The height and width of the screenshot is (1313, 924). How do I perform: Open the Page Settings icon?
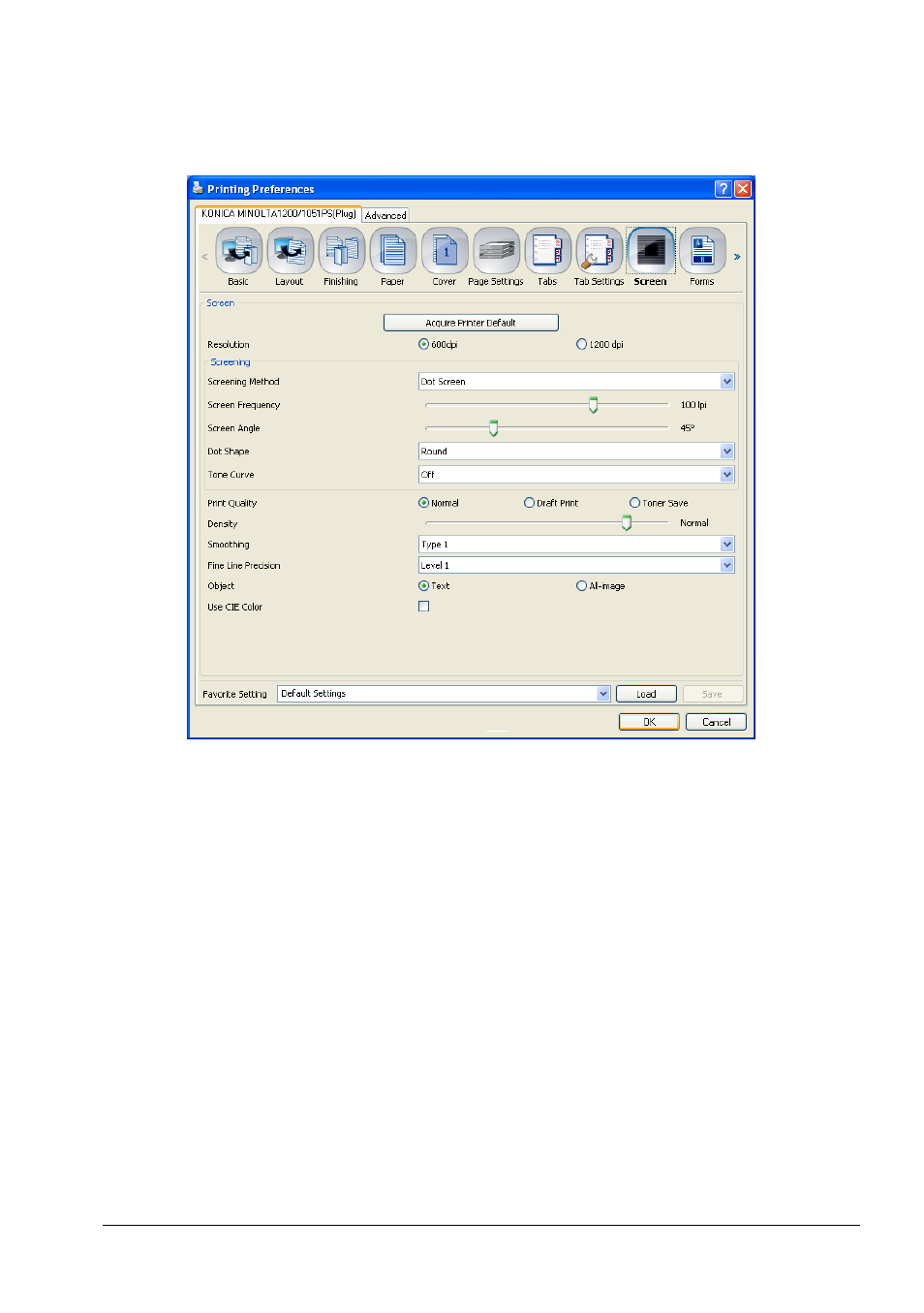tap(496, 251)
